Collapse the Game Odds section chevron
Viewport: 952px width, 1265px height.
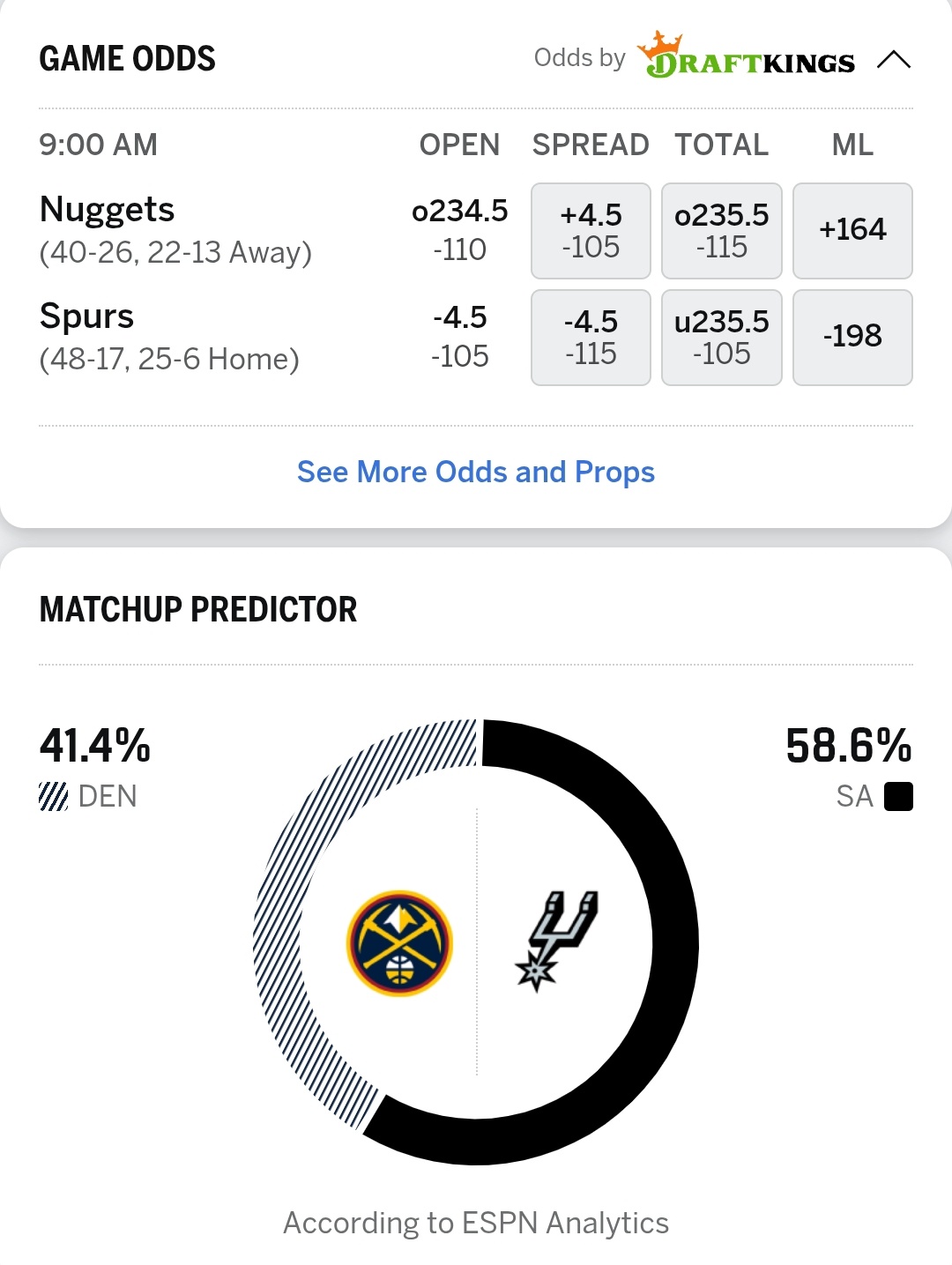point(893,60)
